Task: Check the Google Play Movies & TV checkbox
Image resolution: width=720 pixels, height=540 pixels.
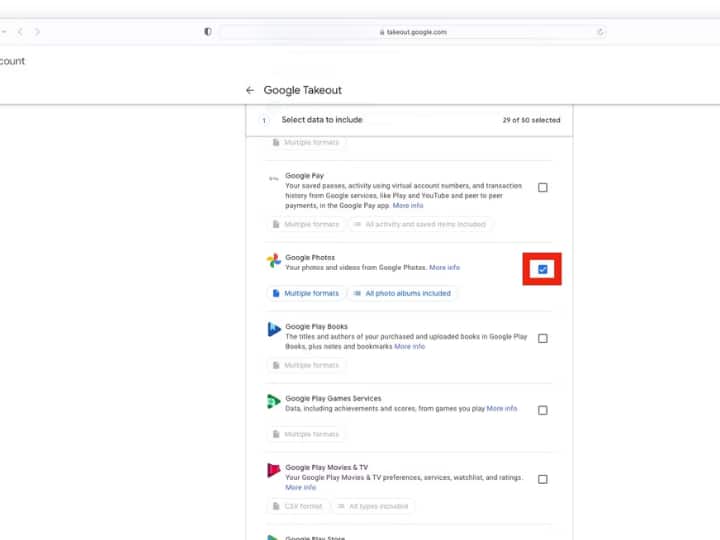Action: point(542,479)
